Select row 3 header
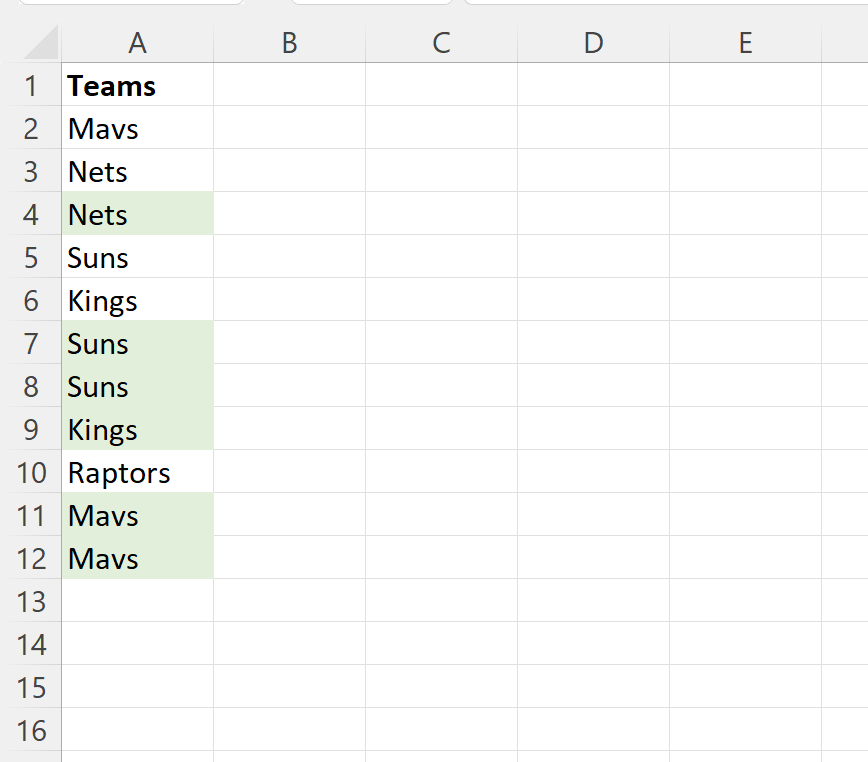The image size is (868, 762). 30,170
